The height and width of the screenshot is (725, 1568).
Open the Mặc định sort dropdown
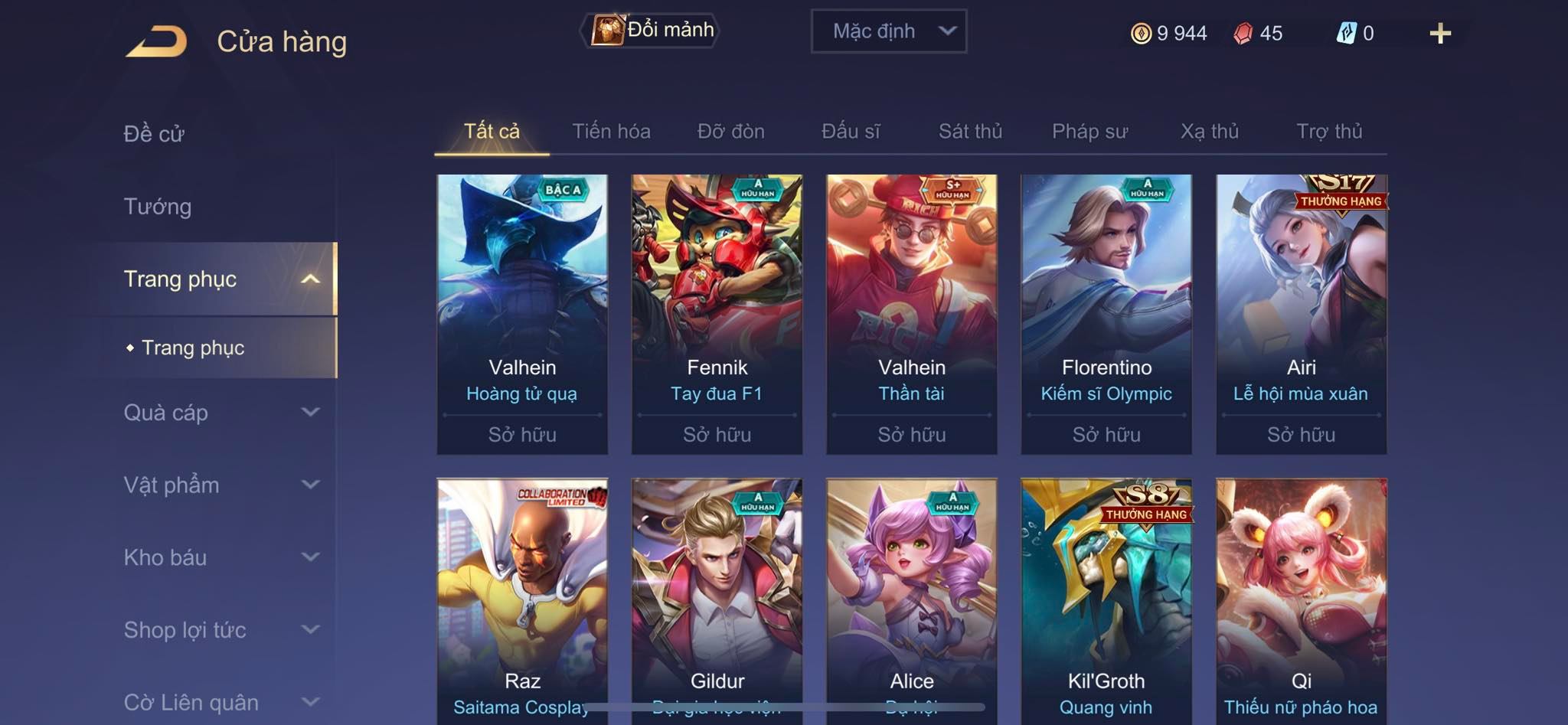pos(889,31)
